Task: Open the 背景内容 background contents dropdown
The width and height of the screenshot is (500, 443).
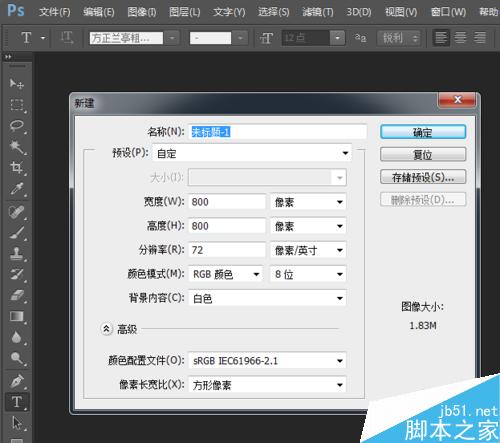Action: pyautogui.click(x=267, y=298)
